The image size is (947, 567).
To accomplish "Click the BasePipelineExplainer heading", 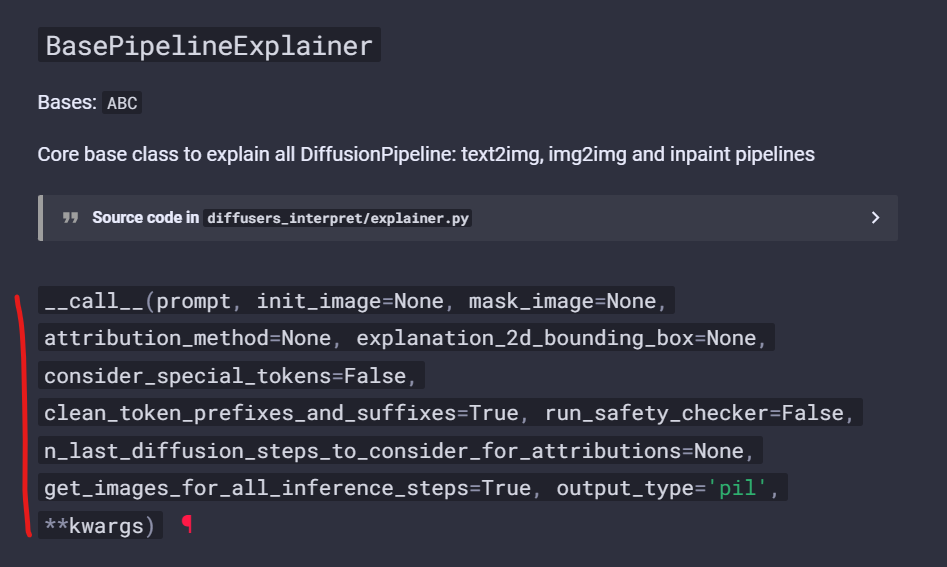I will pyautogui.click(x=209, y=45).
